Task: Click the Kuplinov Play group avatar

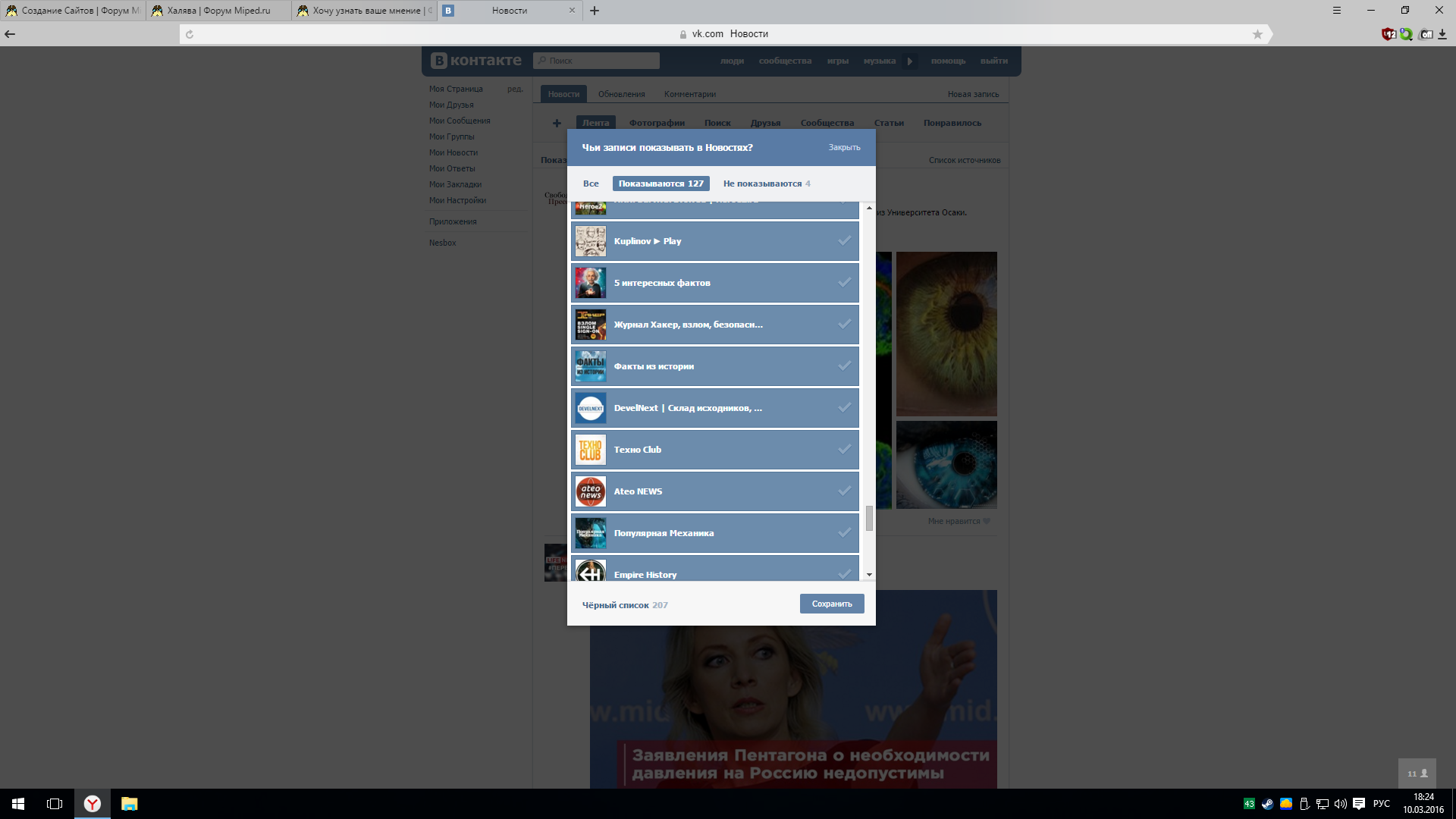Action: point(590,241)
